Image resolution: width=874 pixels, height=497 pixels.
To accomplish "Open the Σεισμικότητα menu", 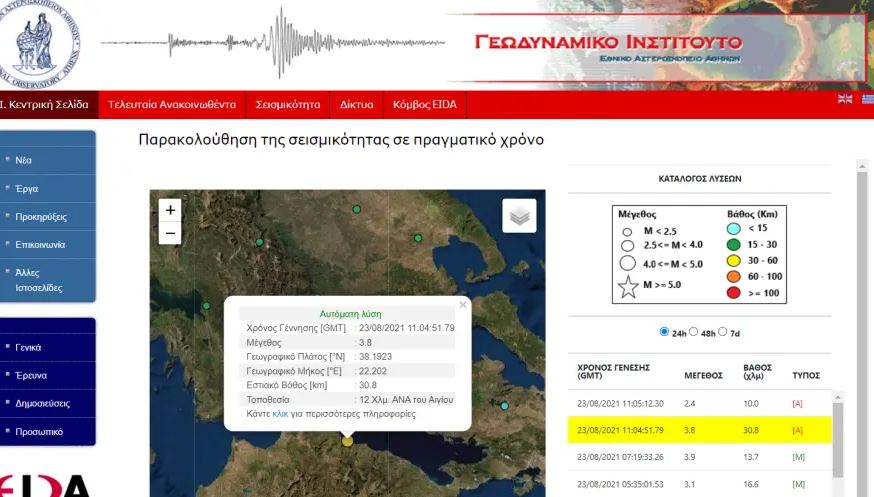I will click(x=287, y=104).
